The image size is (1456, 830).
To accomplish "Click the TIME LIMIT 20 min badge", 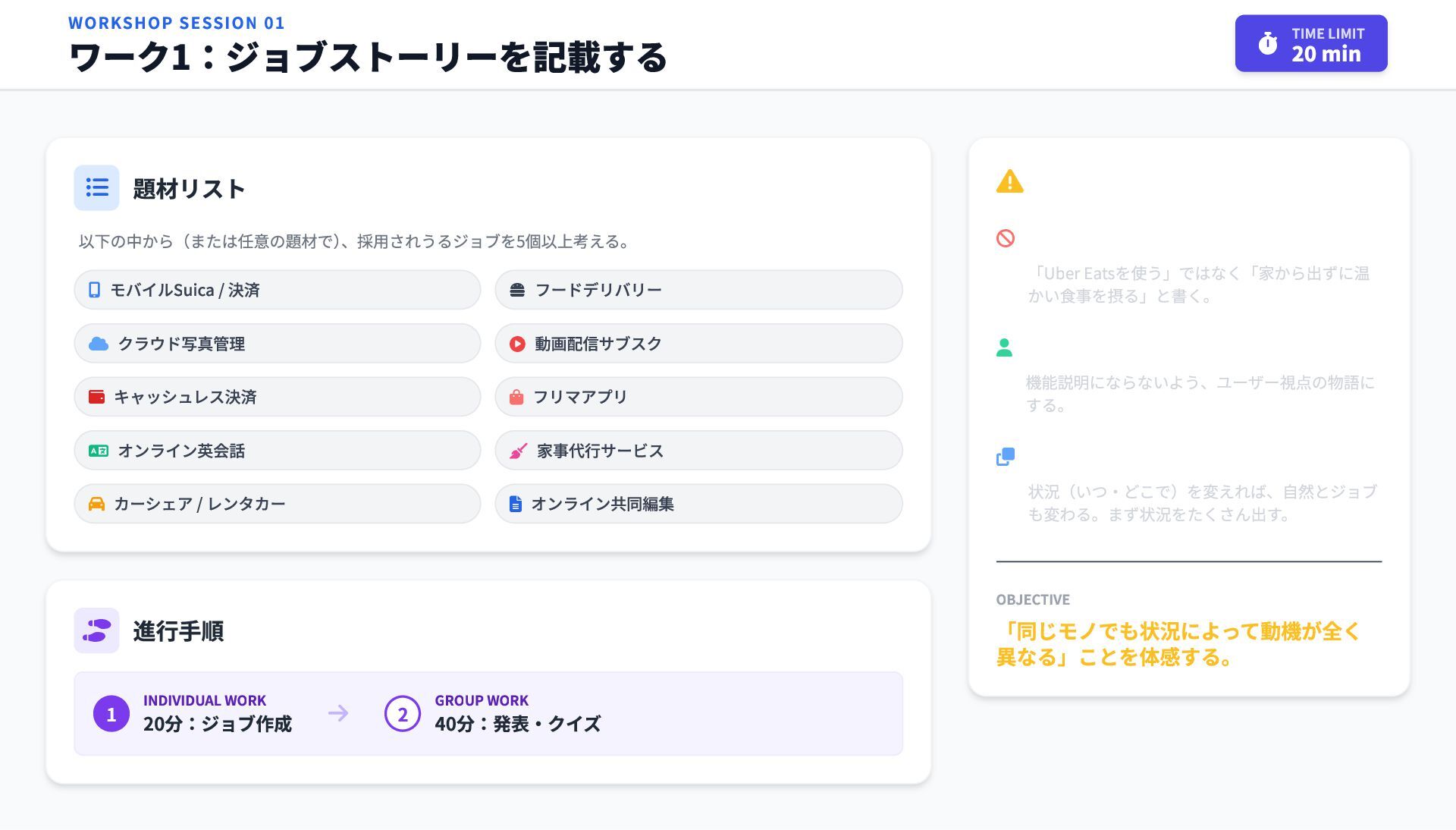I will click(x=1310, y=43).
